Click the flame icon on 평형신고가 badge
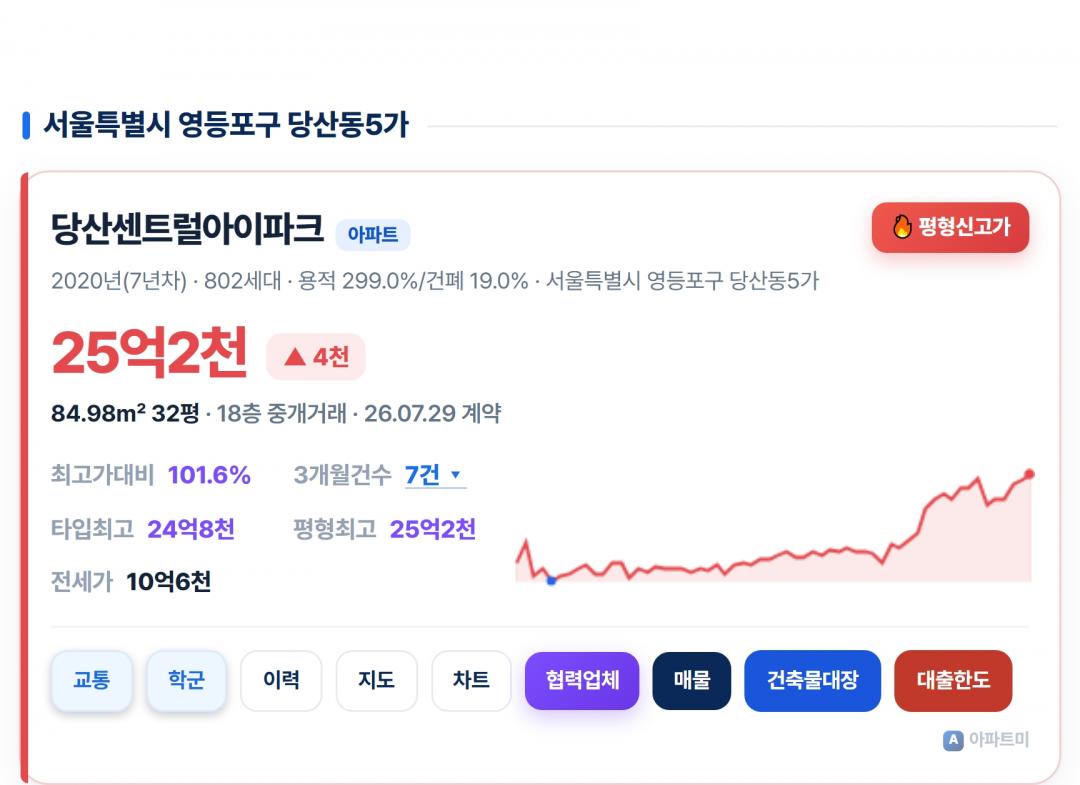This screenshot has height=785, width=1080. (902, 227)
